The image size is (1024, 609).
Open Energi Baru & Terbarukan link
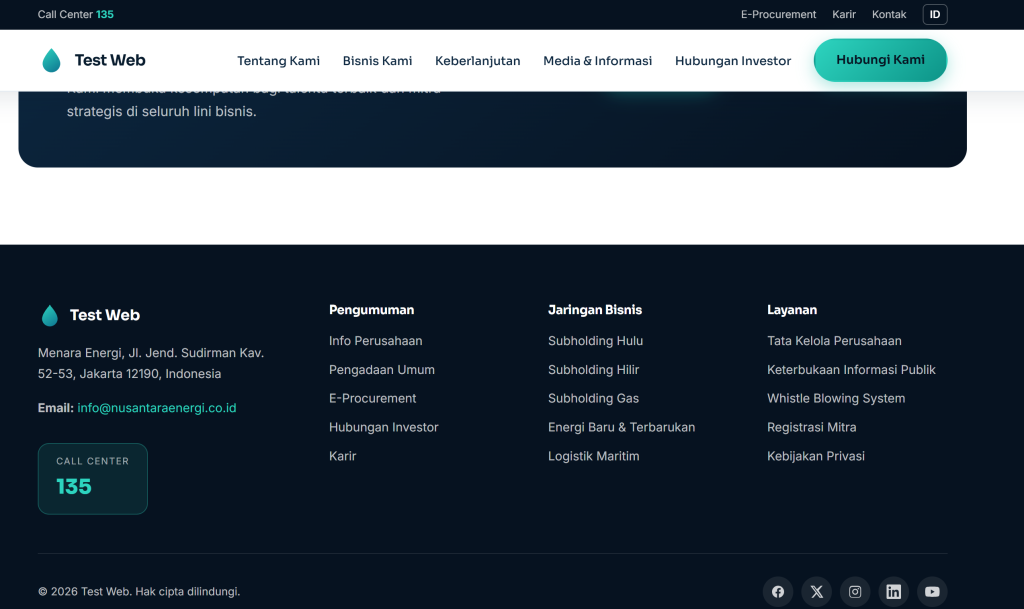point(621,427)
